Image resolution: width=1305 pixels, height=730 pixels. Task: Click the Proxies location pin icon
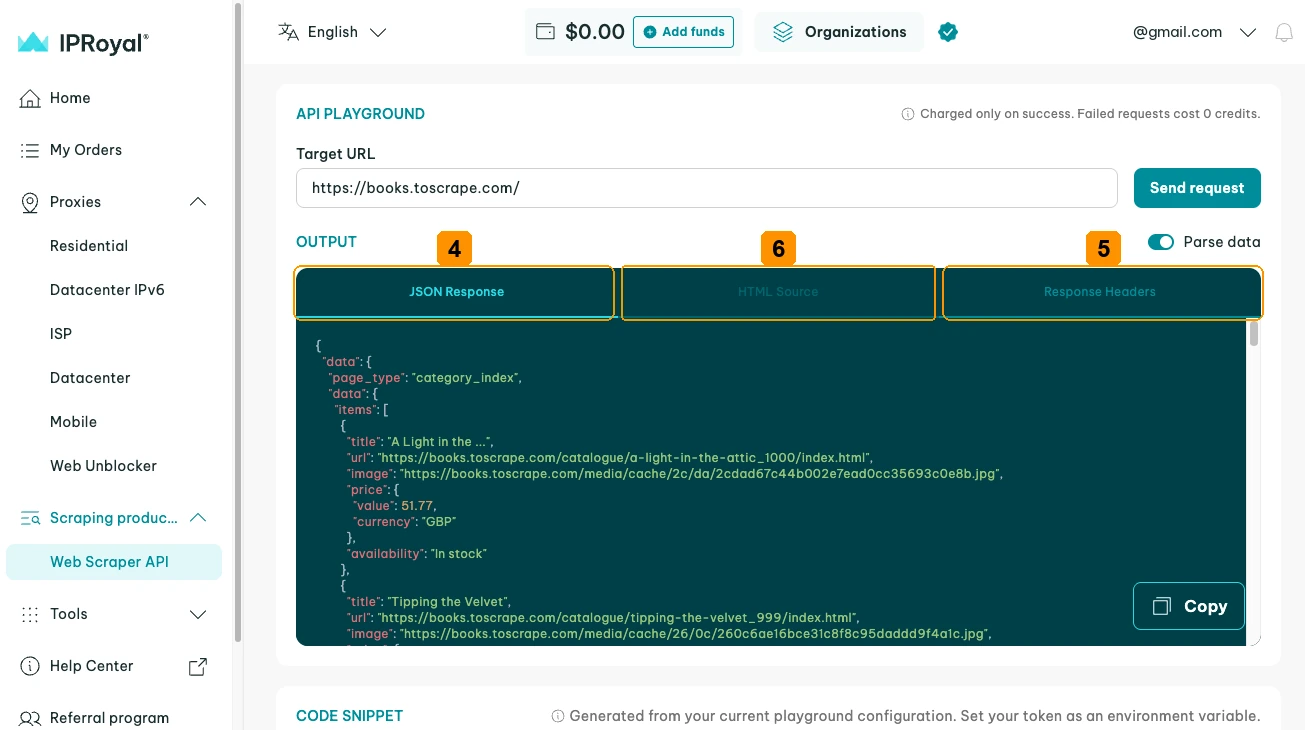click(30, 202)
